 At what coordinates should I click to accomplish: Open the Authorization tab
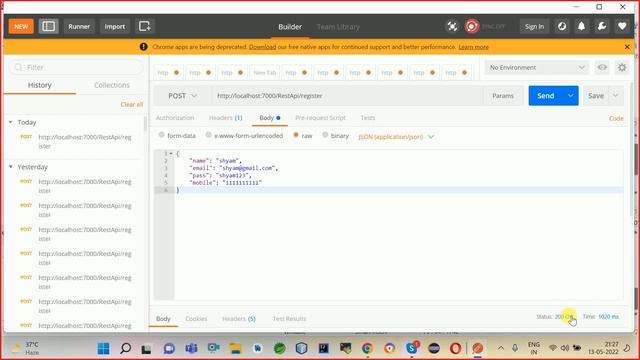coord(175,118)
